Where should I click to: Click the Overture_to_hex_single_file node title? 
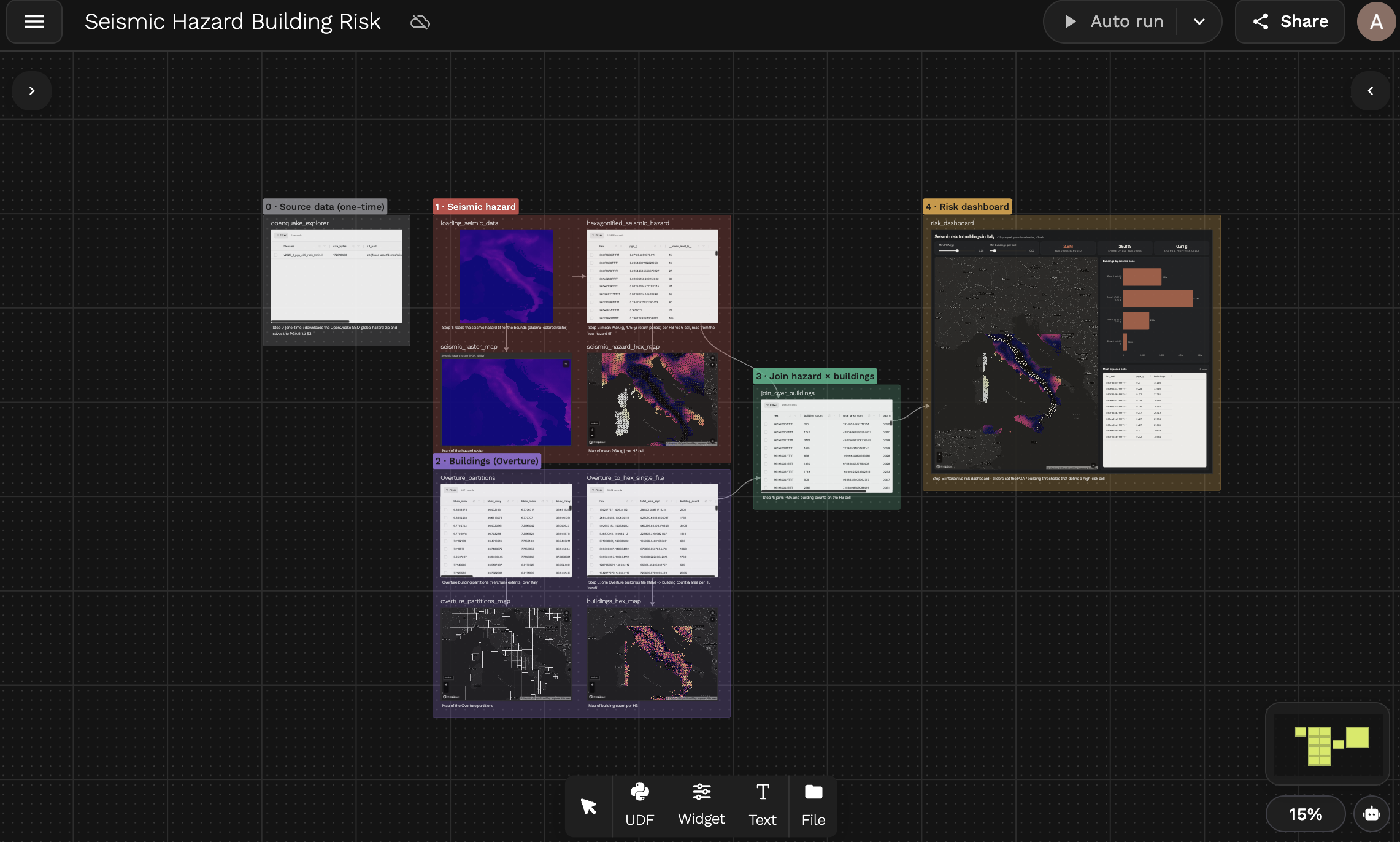point(625,477)
